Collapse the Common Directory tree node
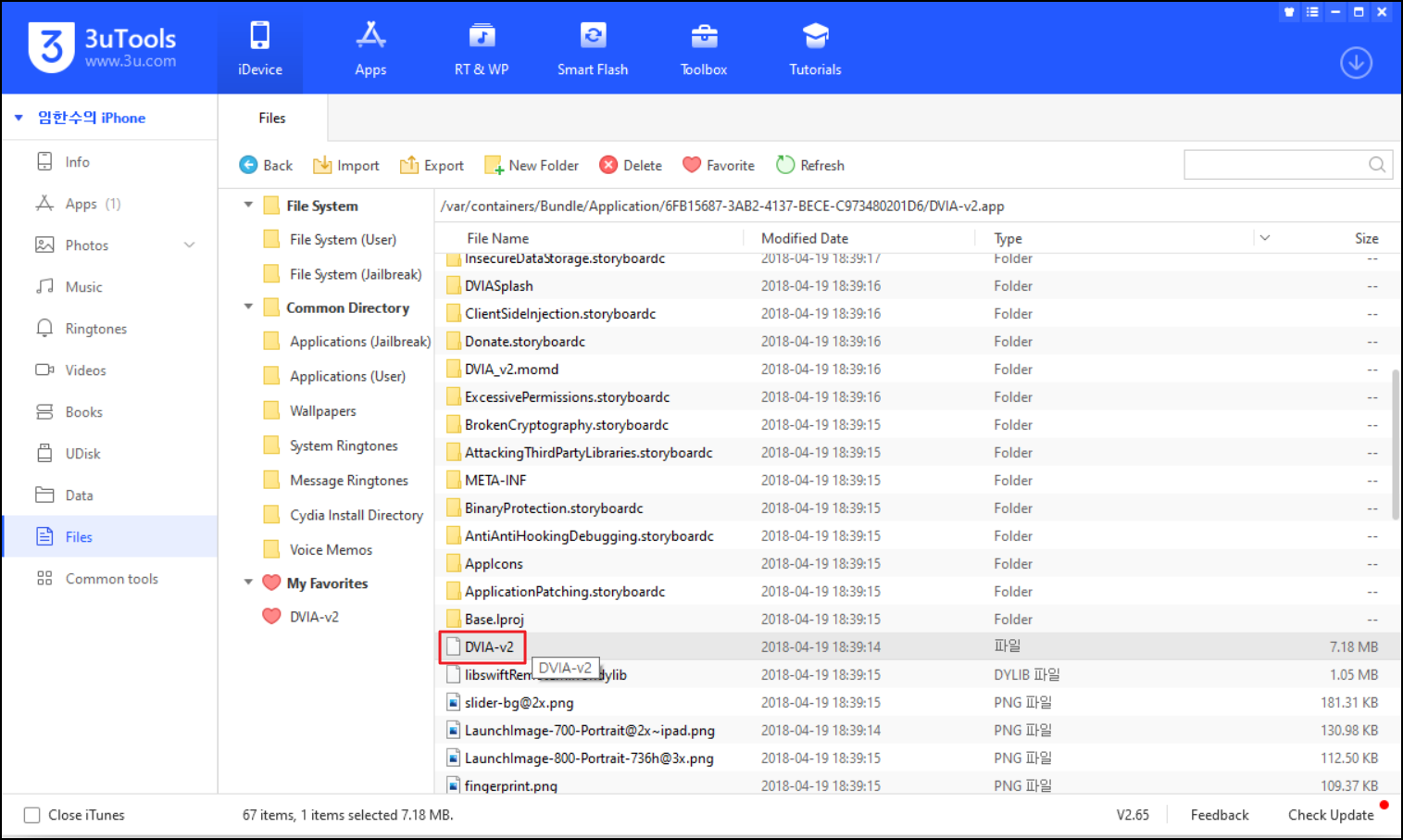The width and height of the screenshot is (1403, 840). [x=248, y=307]
